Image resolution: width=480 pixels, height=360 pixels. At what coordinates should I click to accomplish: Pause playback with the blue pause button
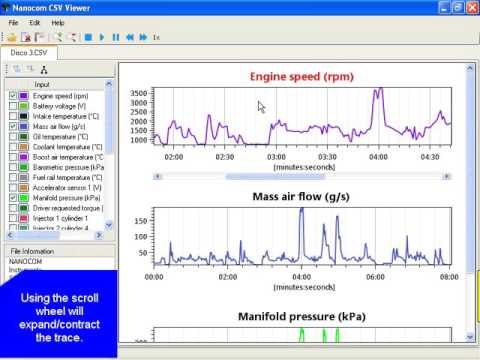point(116,37)
